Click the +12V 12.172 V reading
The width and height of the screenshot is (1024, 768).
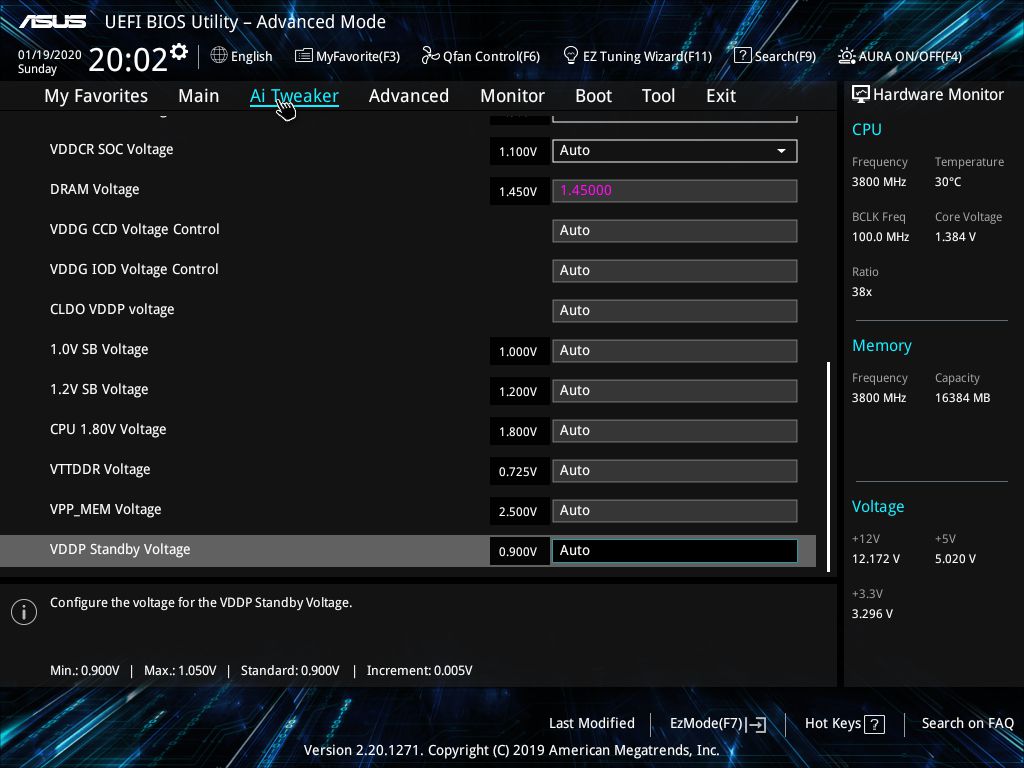[876, 559]
